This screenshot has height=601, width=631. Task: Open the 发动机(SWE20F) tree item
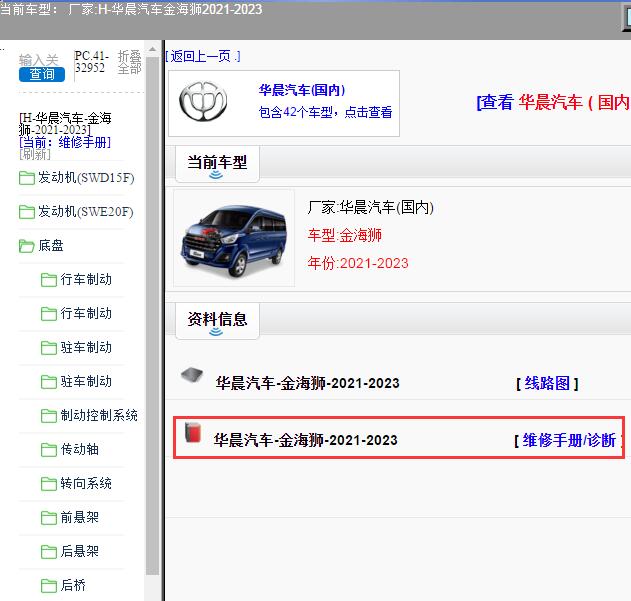(x=86, y=211)
